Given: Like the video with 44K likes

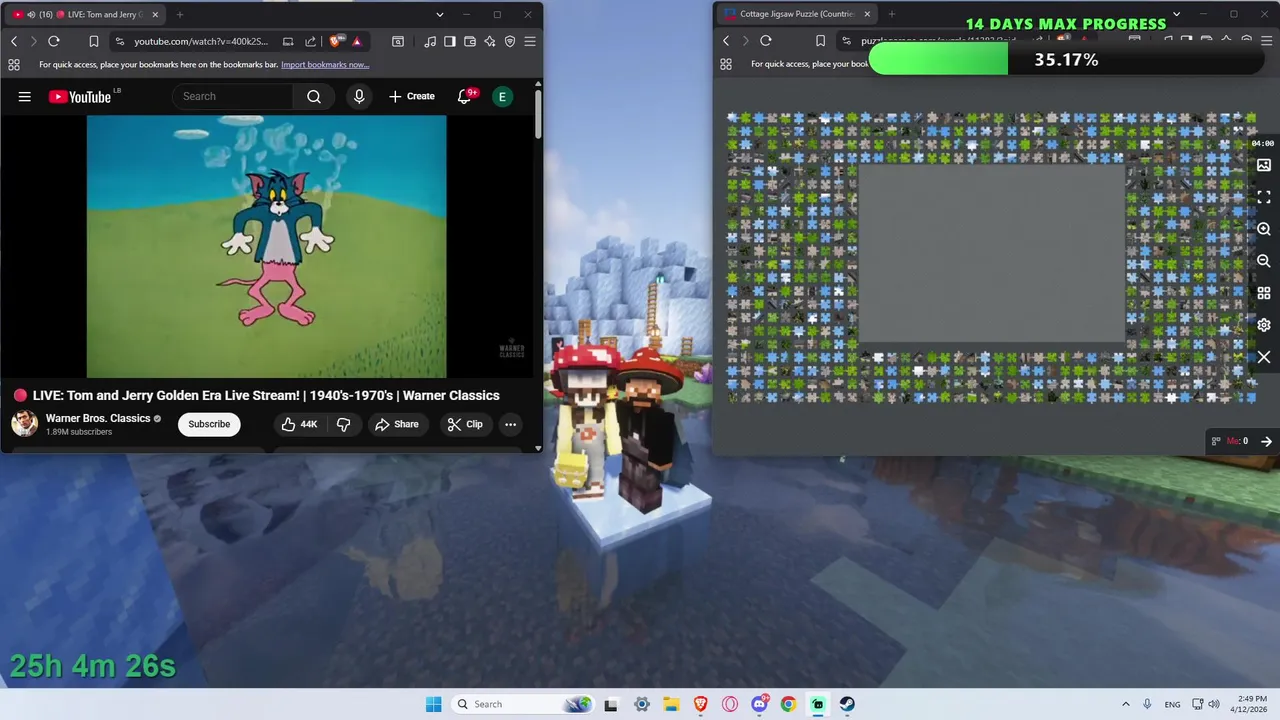Looking at the screenshot, I should pyautogui.click(x=299, y=424).
